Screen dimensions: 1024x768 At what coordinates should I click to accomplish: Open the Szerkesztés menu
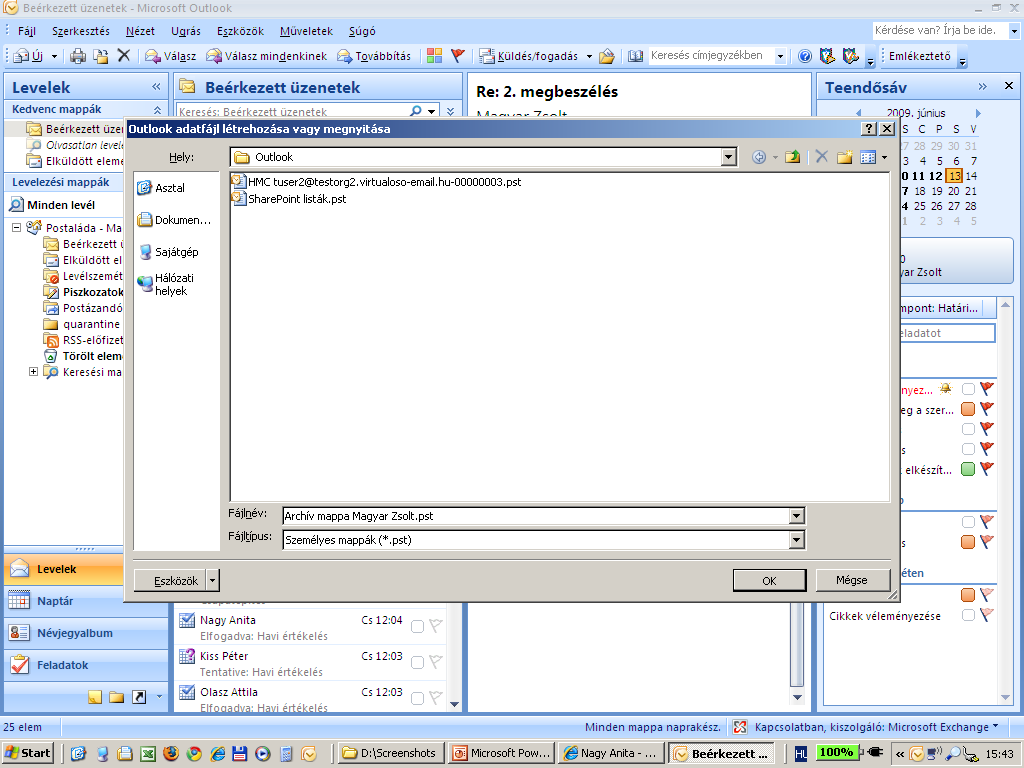[81, 31]
